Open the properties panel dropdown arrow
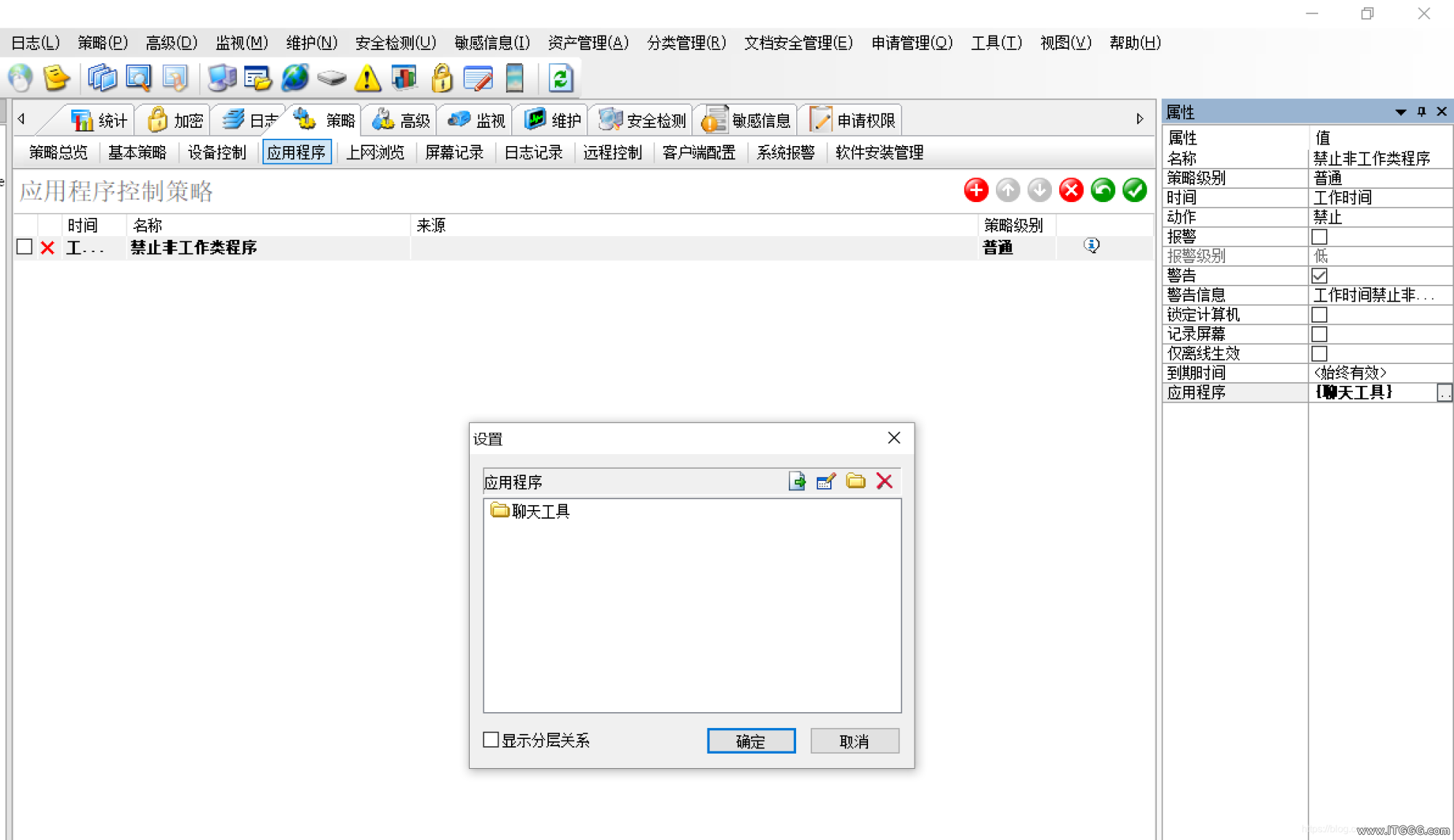Image resolution: width=1454 pixels, height=840 pixels. [1400, 112]
